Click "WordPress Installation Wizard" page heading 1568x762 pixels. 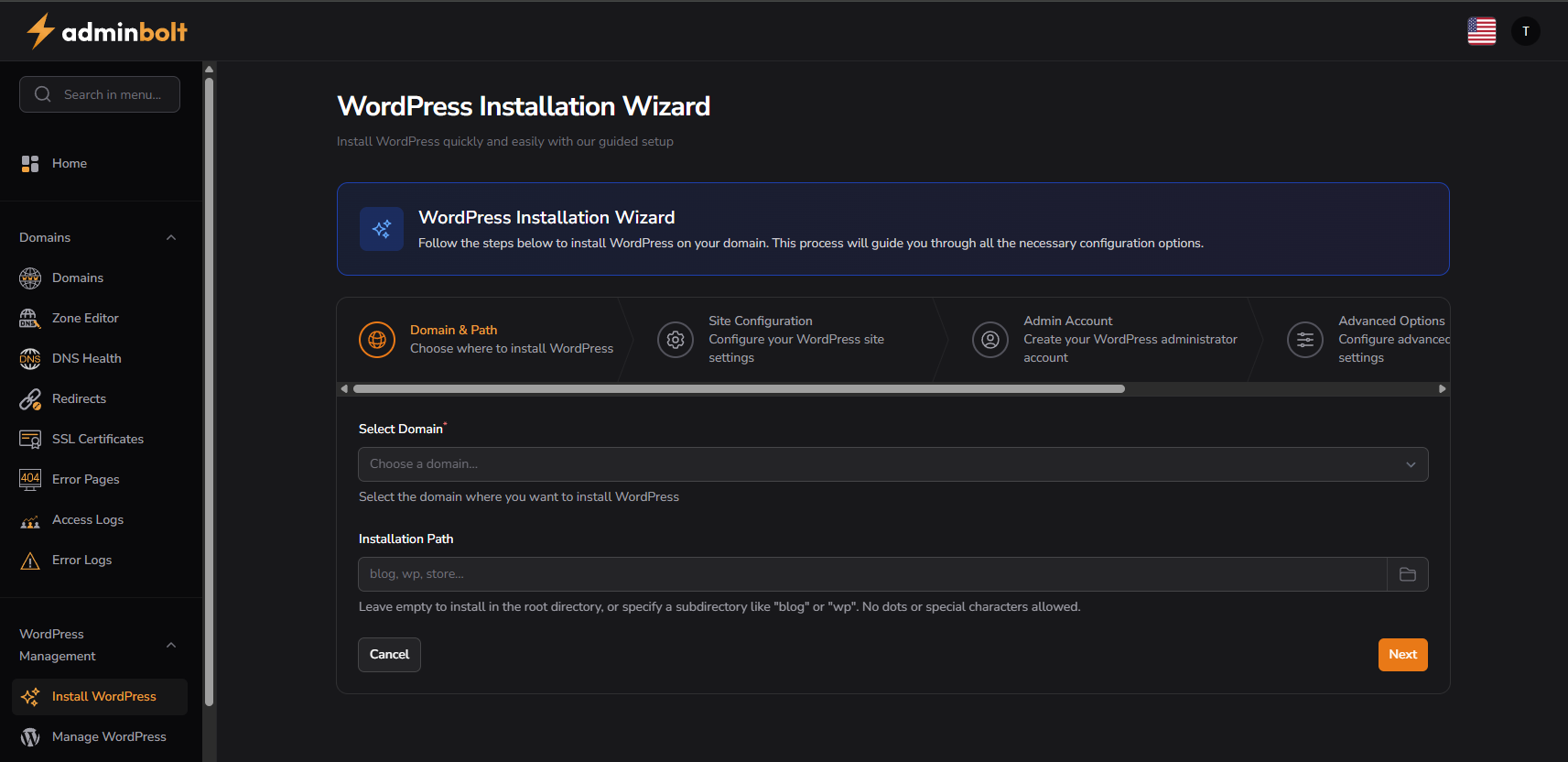point(524,106)
